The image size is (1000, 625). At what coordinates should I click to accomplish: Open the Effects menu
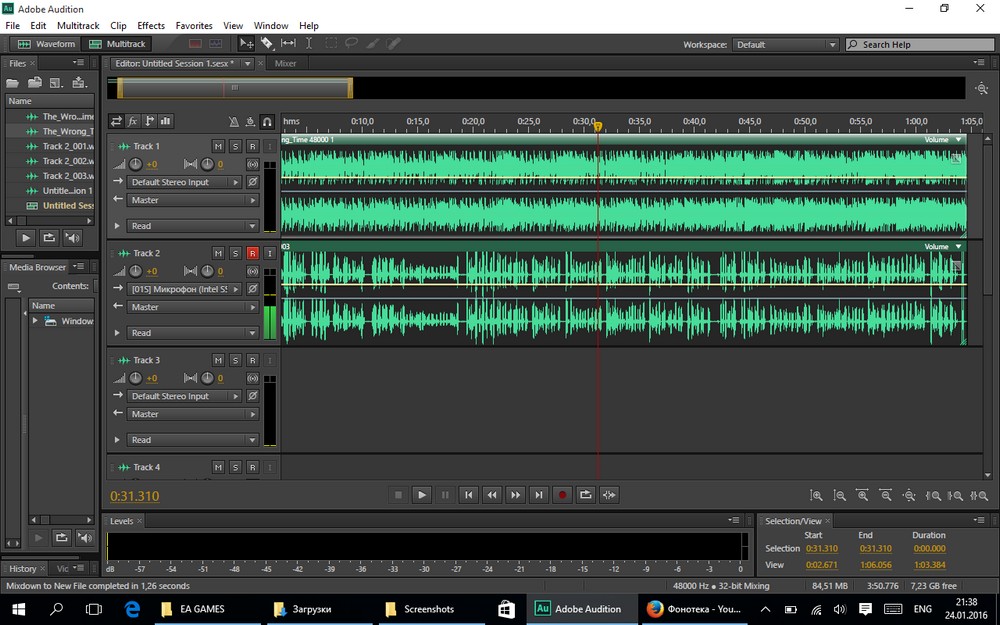coord(151,26)
